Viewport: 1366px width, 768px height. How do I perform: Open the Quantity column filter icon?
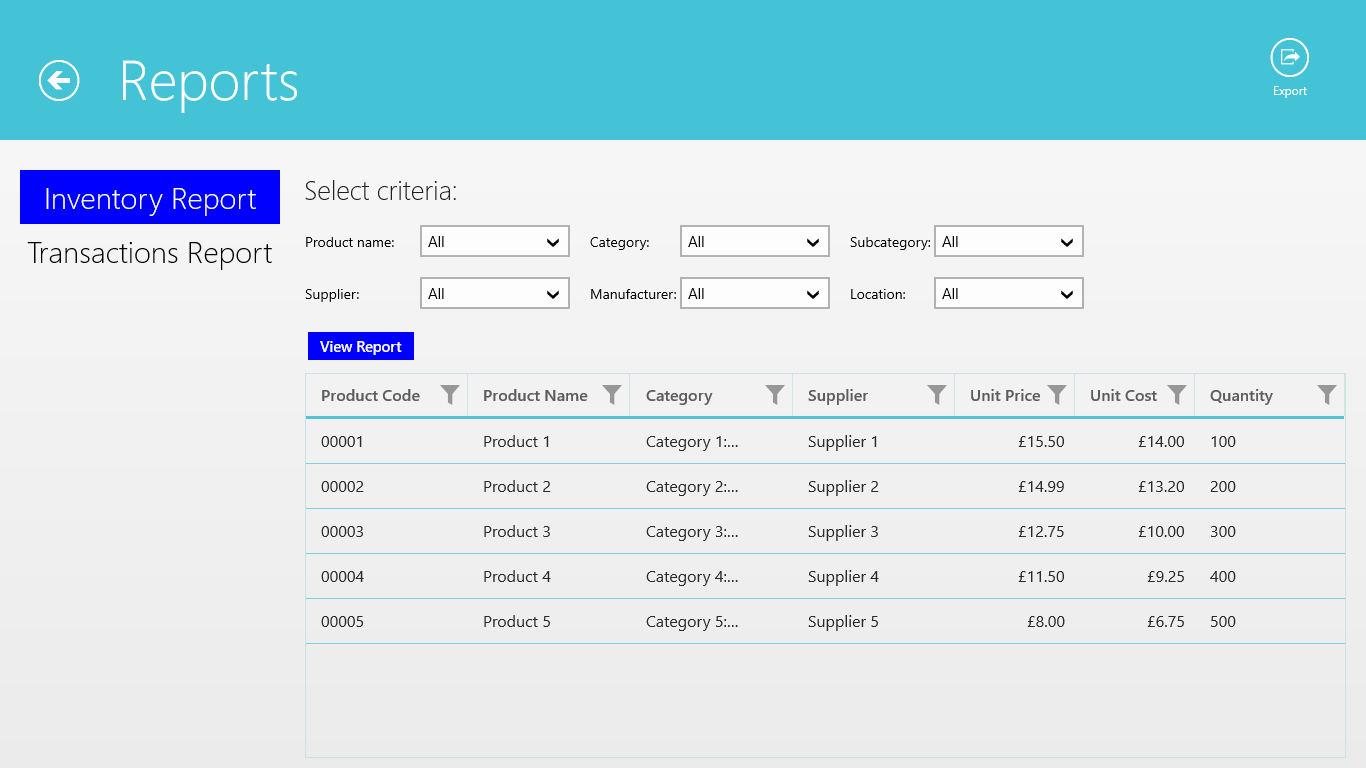[x=1326, y=395]
